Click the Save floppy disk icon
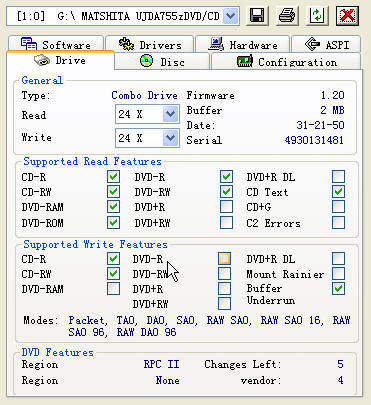This screenshot has width=371, height=405. tap(257, 15)
